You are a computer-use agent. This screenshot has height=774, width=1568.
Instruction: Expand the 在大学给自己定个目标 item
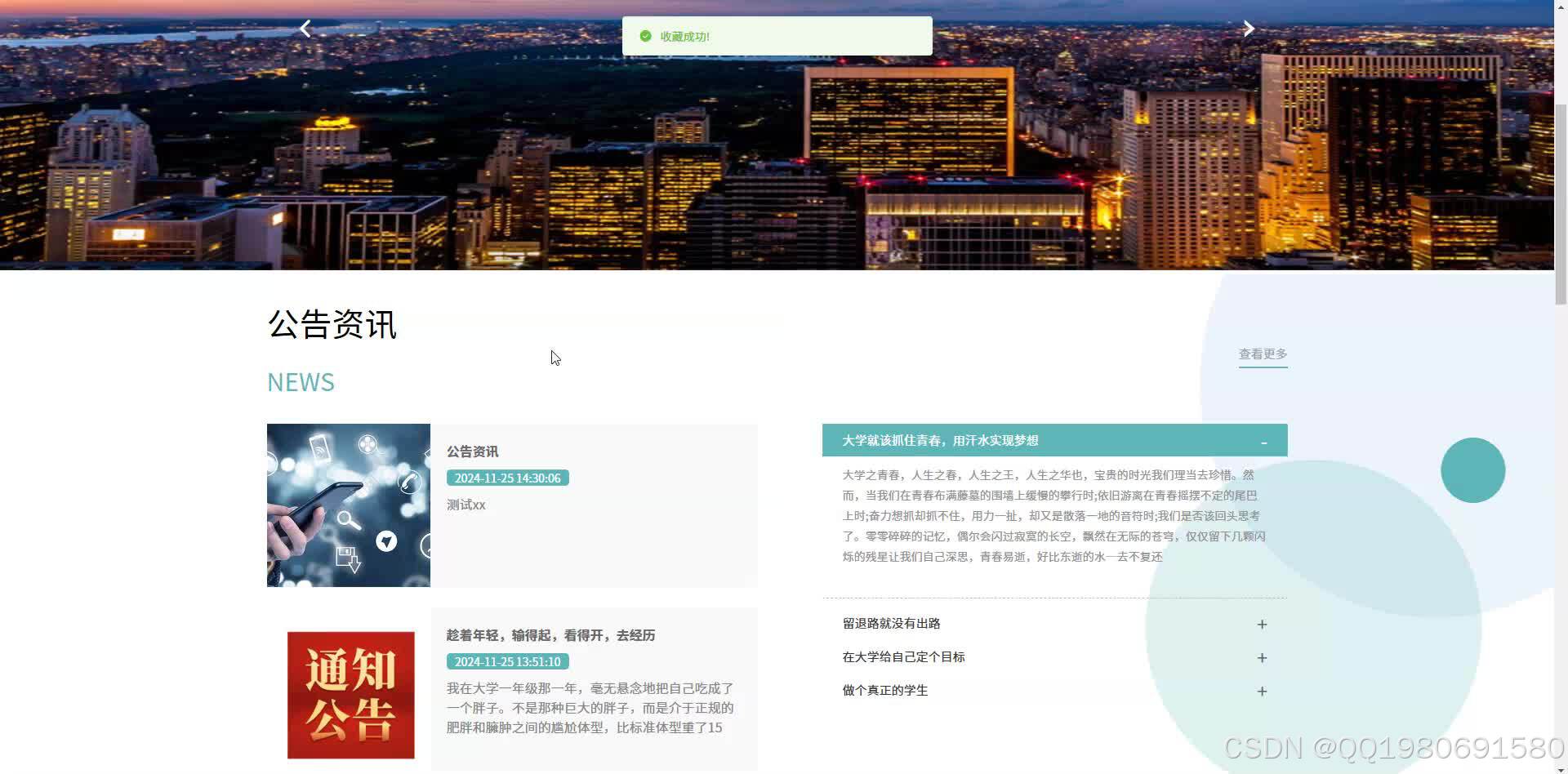(1054, 657)
